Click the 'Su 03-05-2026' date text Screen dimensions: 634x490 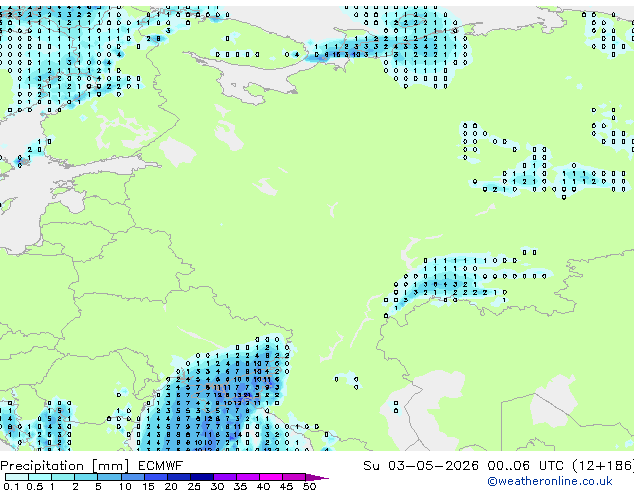[421, 466]
